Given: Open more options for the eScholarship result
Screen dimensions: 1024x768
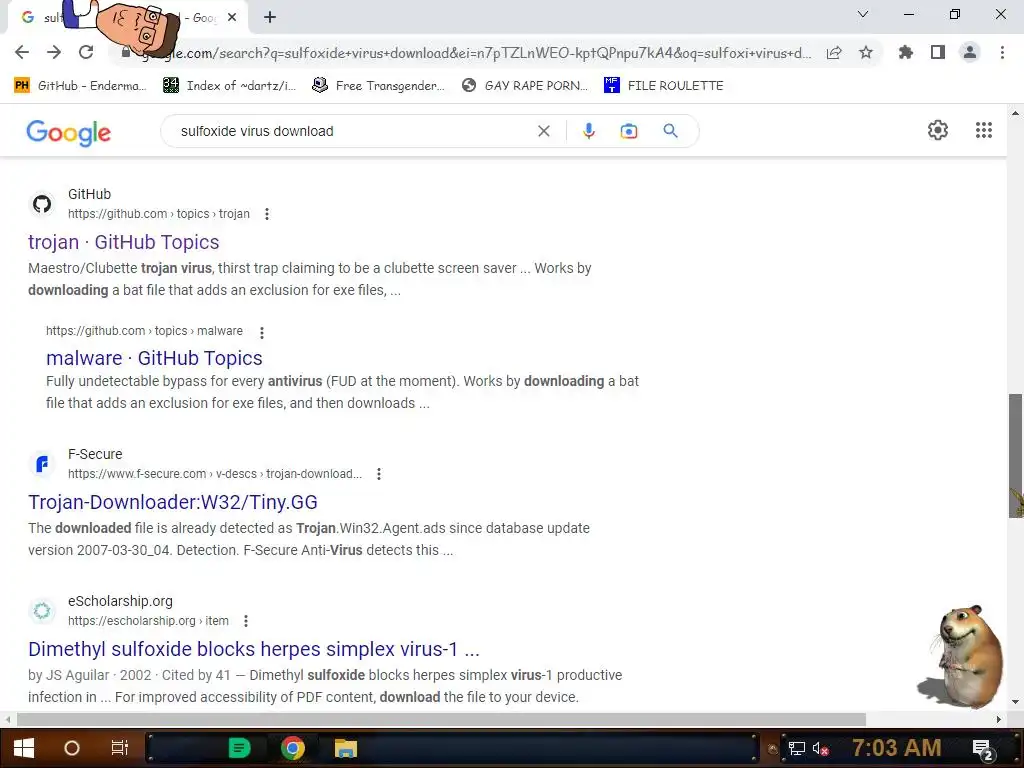Looking at the screenshot, I should pyautogui.click(x=246, y=621).
